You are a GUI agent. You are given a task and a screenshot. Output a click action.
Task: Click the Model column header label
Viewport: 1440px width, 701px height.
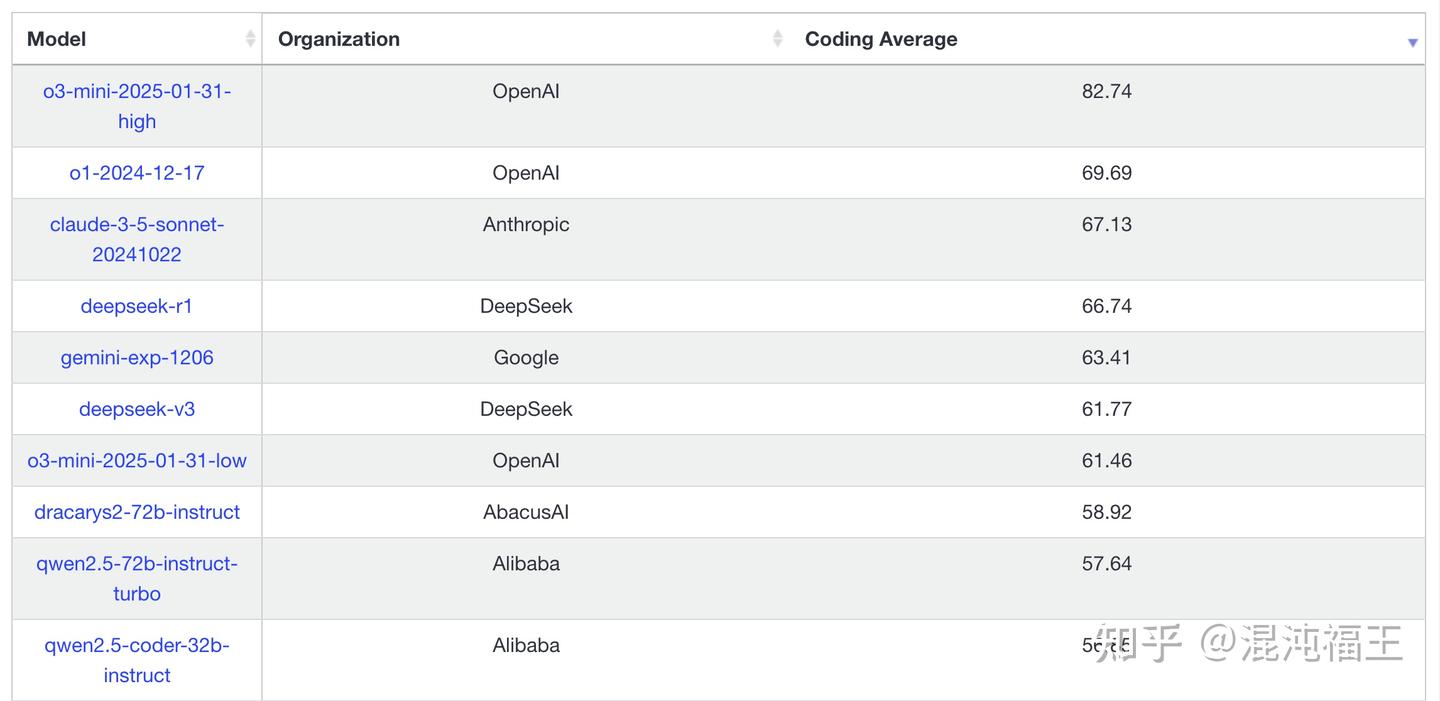tap(57, 39)
